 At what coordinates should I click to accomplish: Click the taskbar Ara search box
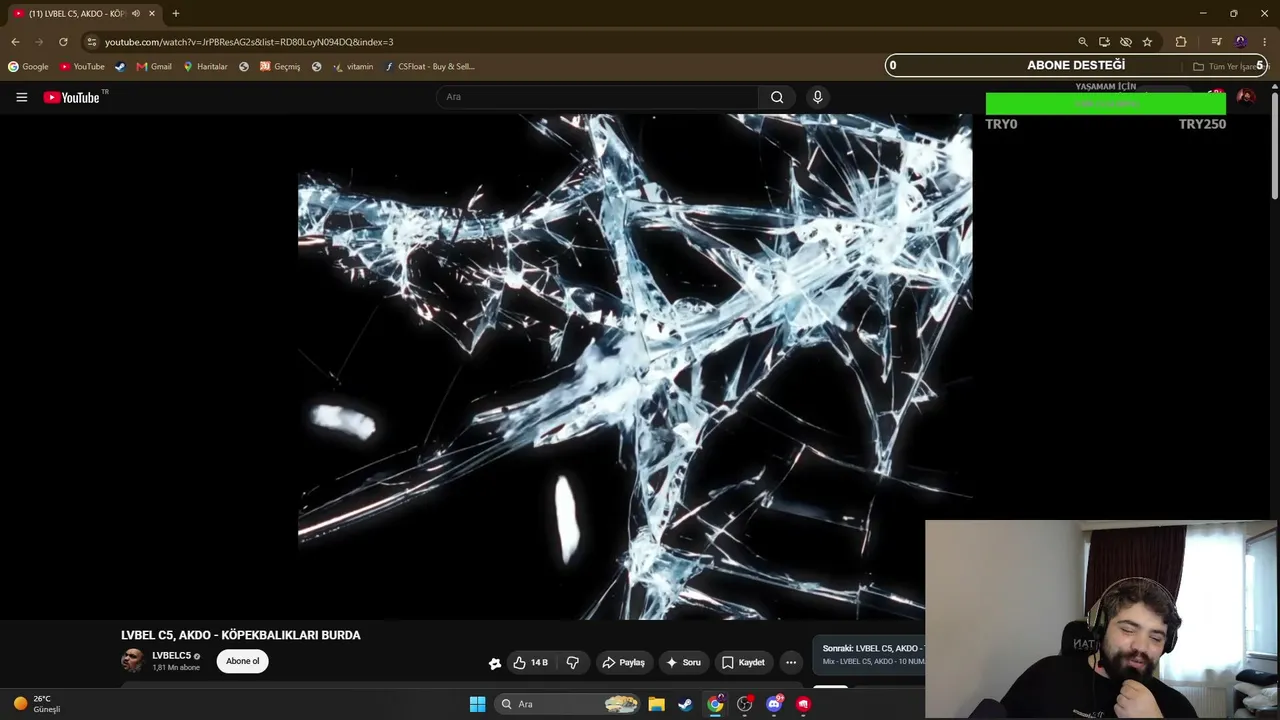tap(566, 704)
